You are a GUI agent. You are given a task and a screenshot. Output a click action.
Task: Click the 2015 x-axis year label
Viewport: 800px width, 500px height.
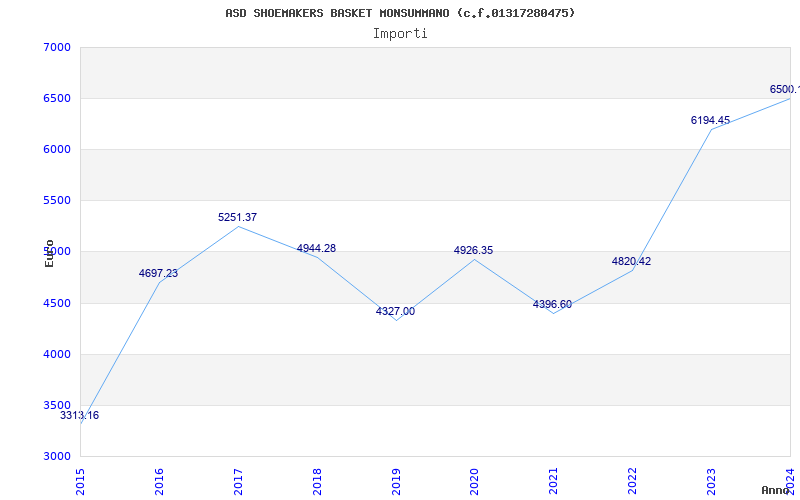click(x=80, y=482)
